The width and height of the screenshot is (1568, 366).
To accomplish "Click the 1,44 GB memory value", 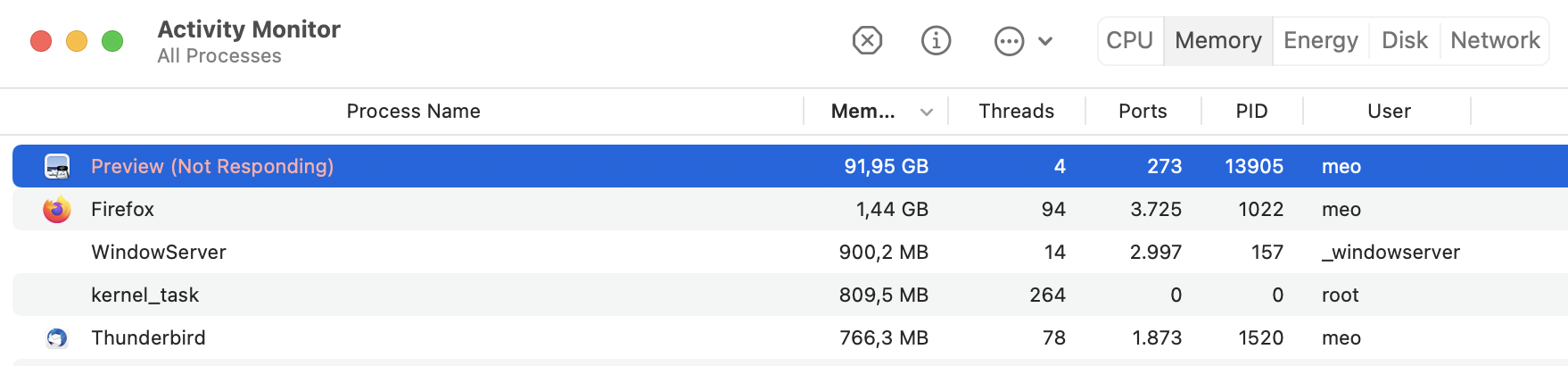I will [892, 209].
